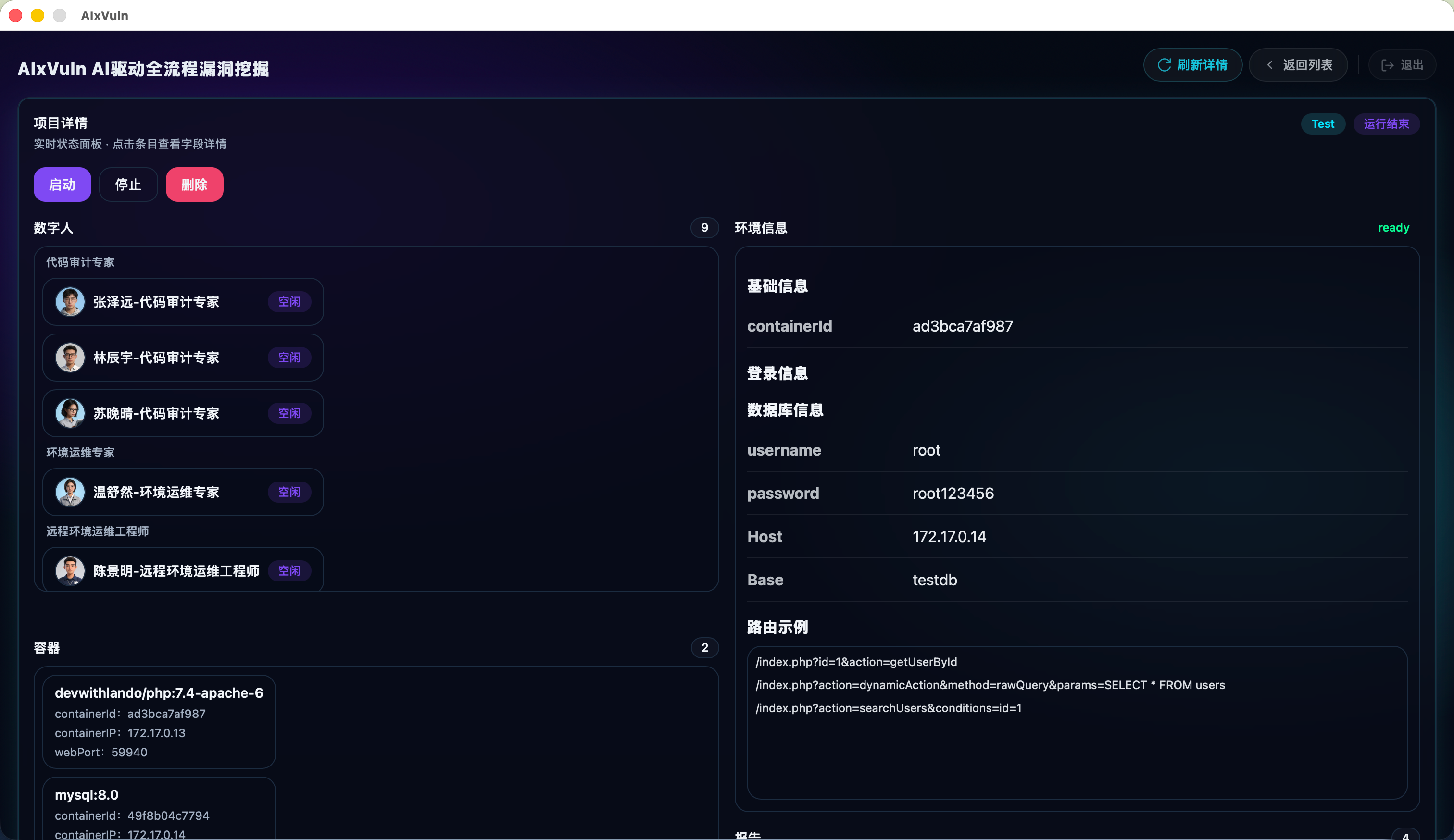Click the 数字人 count badge 9
The image size is (1454, 840).
[704, 228]
